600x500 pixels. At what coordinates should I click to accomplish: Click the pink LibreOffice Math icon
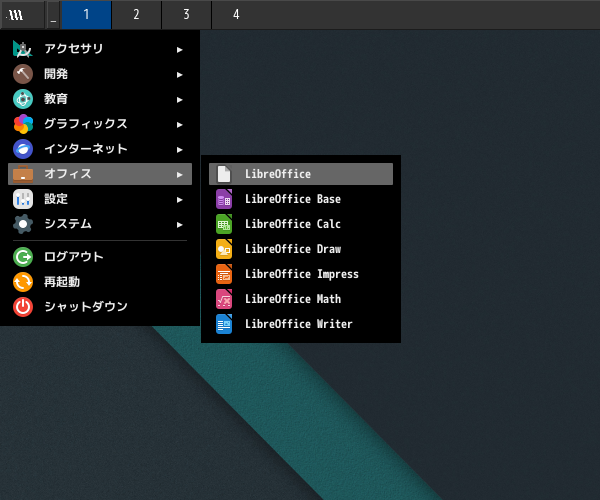point(224,299)
